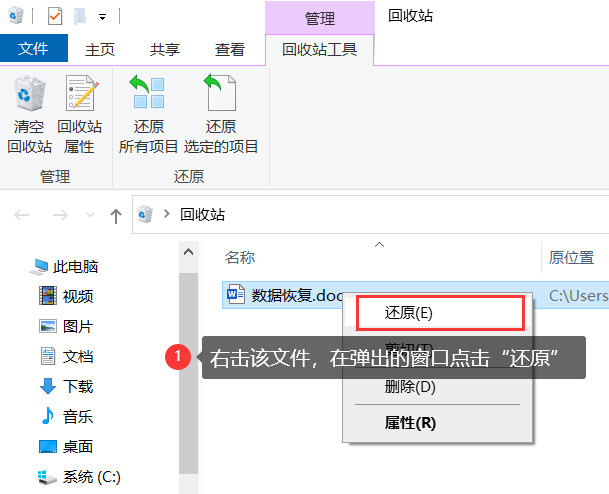609x494 pixels.
Task: Click 回收站 in the address bar
Action: pyautogui.click(x=202, y=214)
